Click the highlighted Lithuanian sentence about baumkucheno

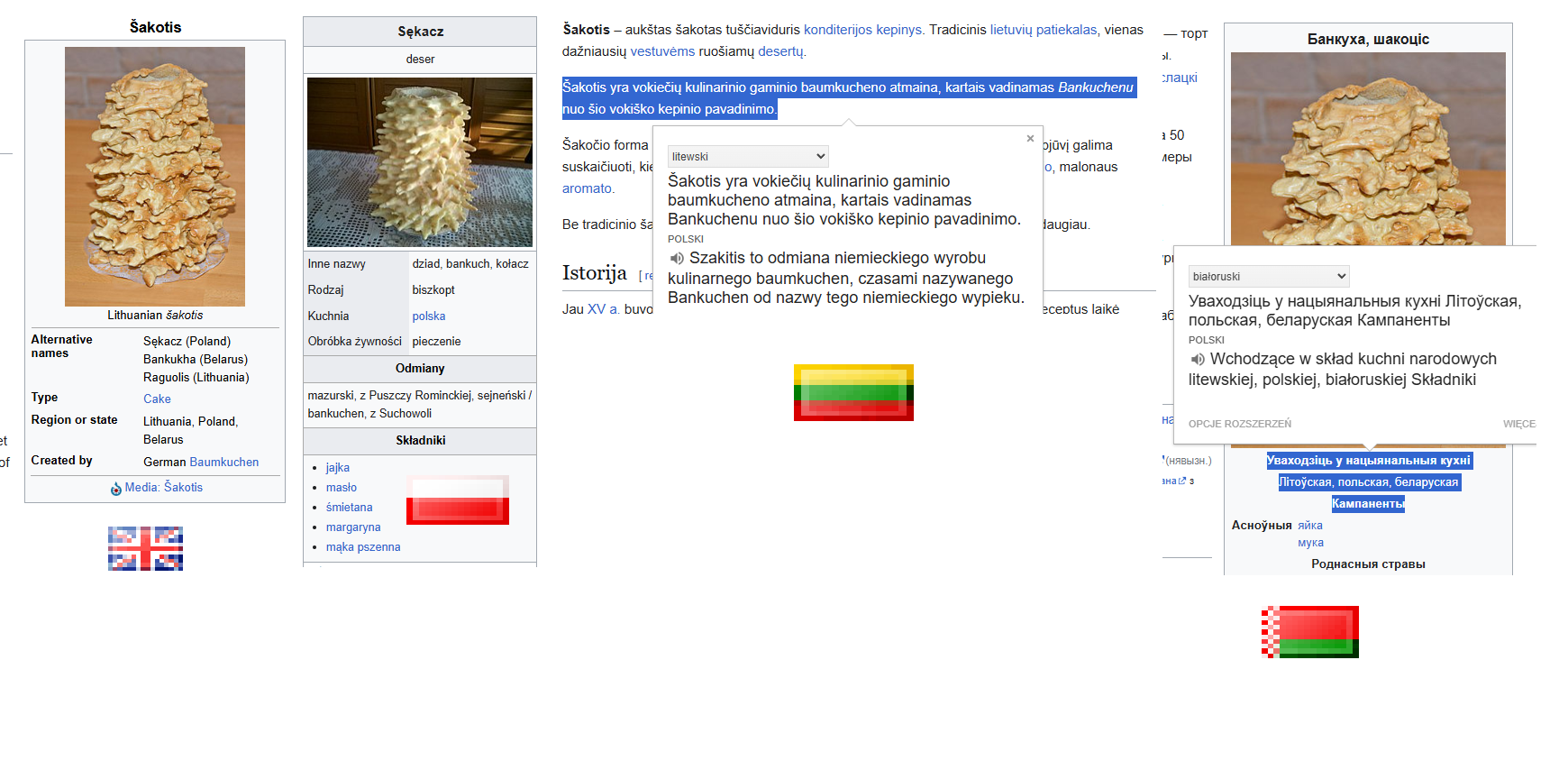[x=848, y=98]
